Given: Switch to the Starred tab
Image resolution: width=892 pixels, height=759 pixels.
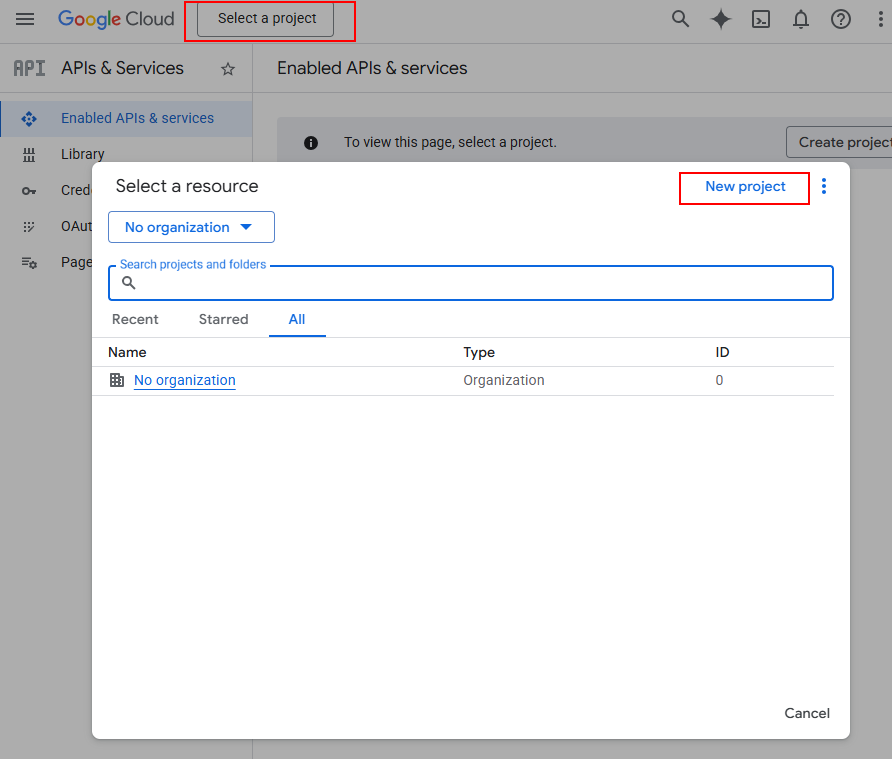Looking at the screenshot, I should click(x=223, y=319).
